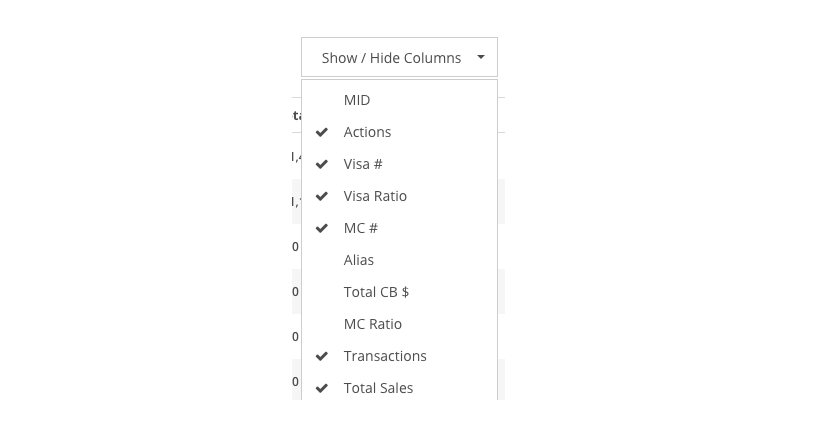This screenshot has height=427, width=819.
Task: Click the checkmark icon beside Visa Ratio
Action: point(322,196)
